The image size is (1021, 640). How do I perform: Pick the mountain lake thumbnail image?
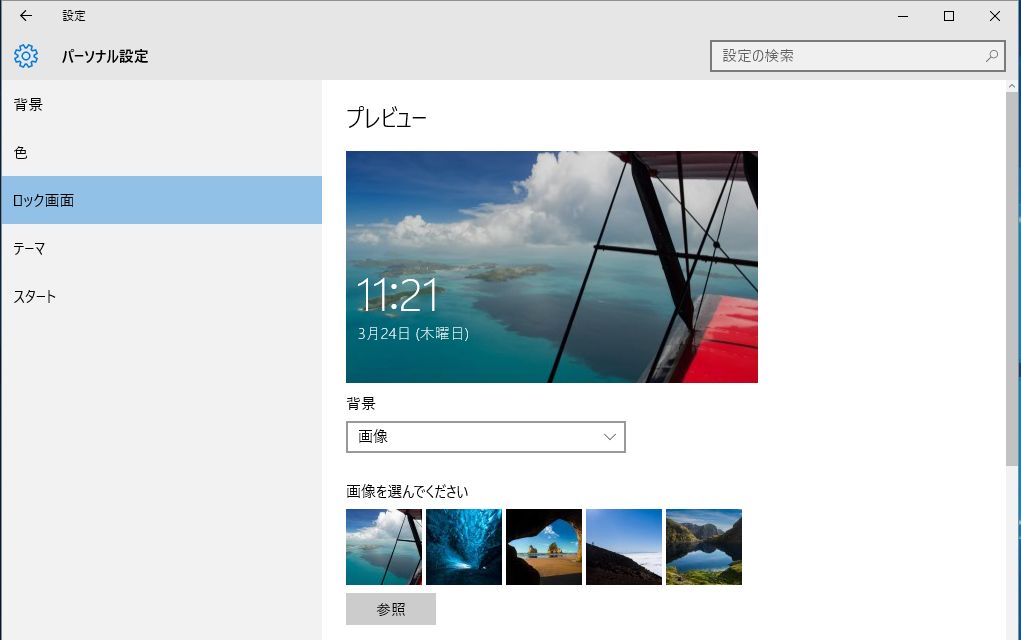coord(704,547)
